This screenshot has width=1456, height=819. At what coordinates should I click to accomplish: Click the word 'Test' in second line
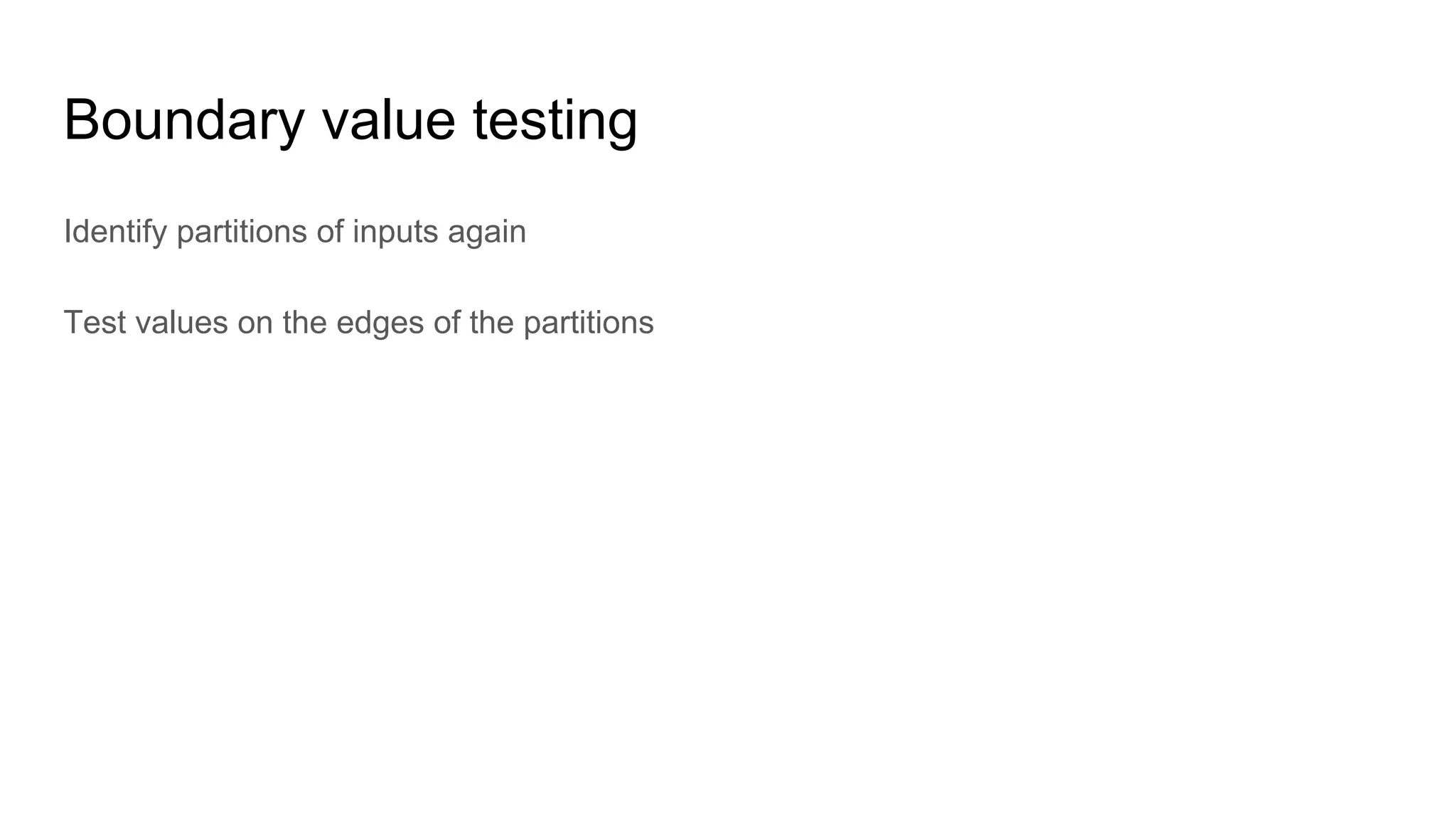point(90,323)
